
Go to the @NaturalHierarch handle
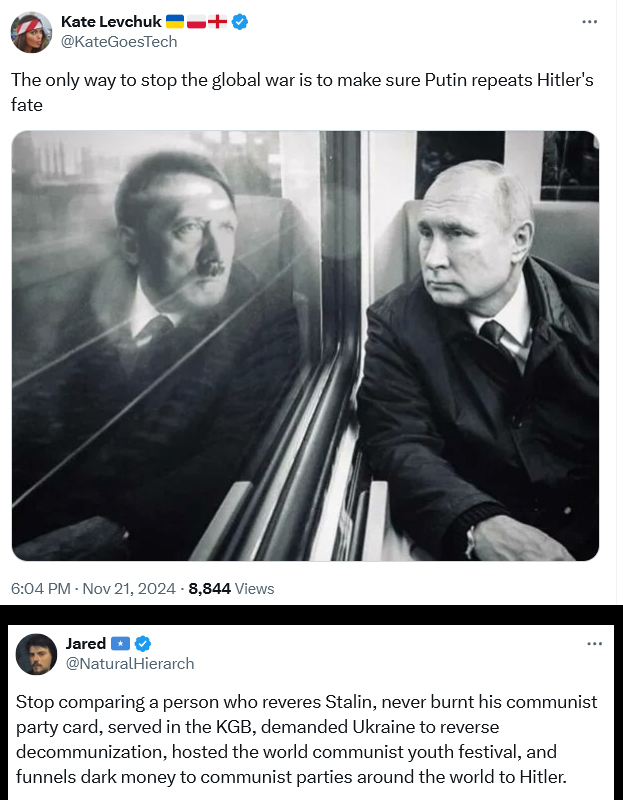(x=130, y=663)
